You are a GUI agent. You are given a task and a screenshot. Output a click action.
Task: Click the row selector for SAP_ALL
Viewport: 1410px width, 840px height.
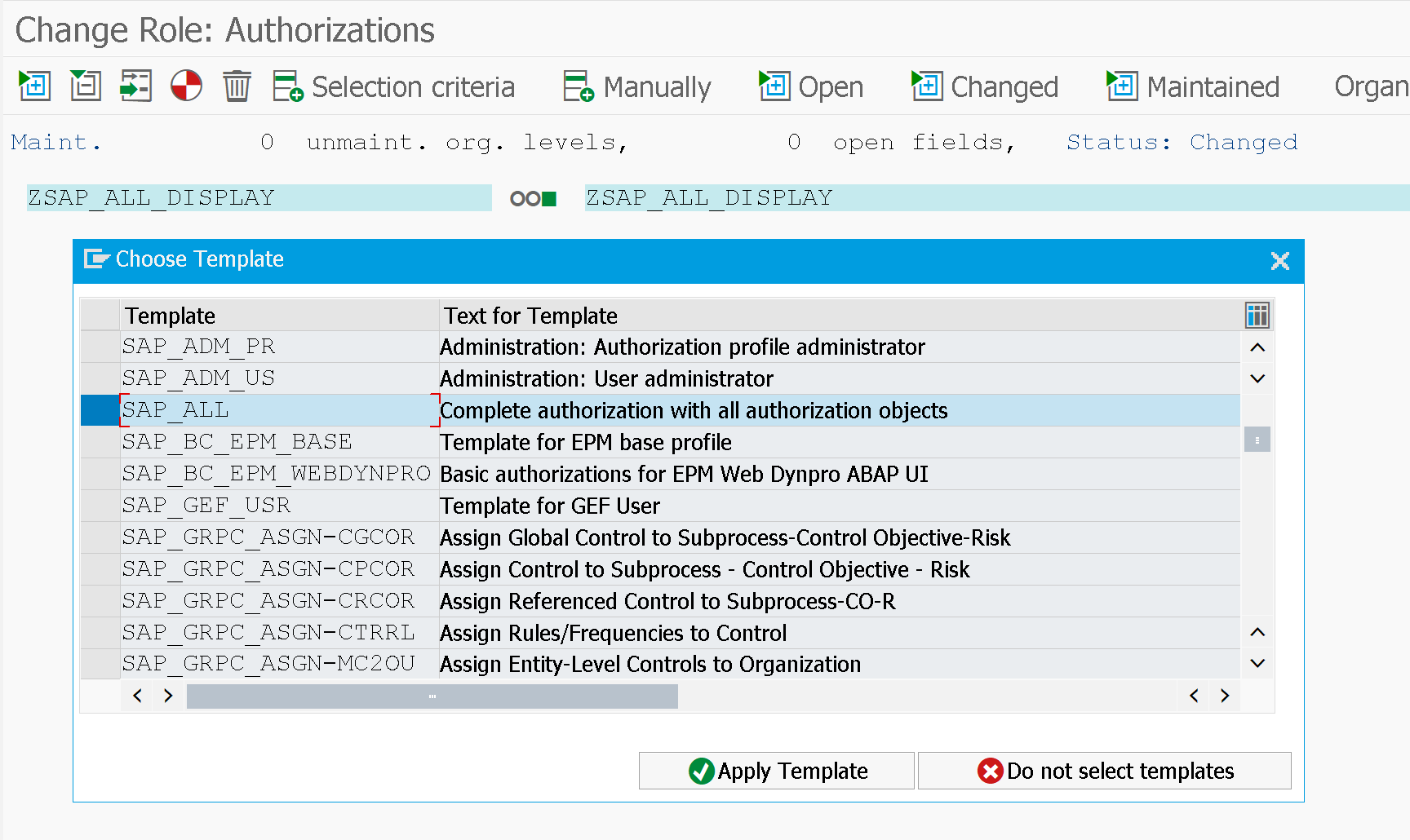[x=100, y=410]
